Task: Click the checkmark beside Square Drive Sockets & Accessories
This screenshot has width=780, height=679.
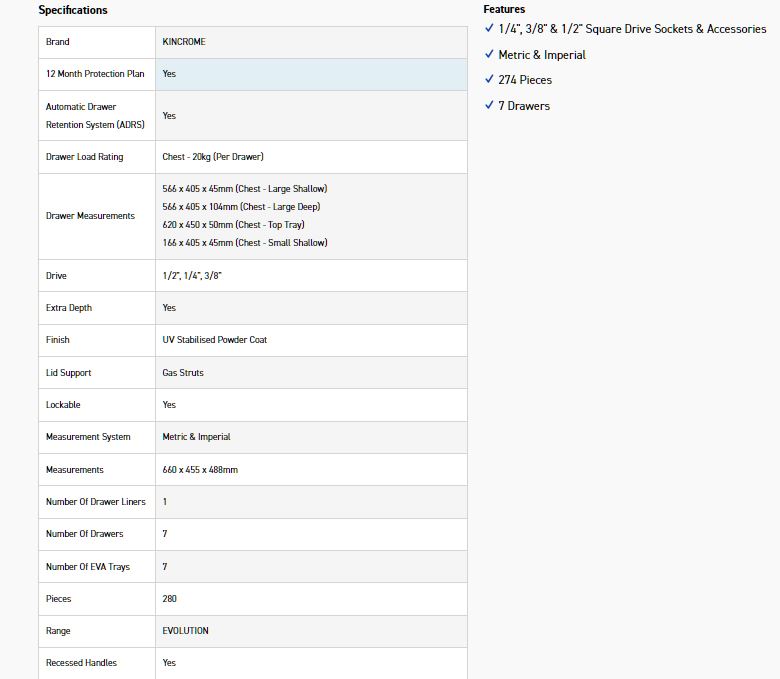Action: pyautogui.click(x=489, y=29)
